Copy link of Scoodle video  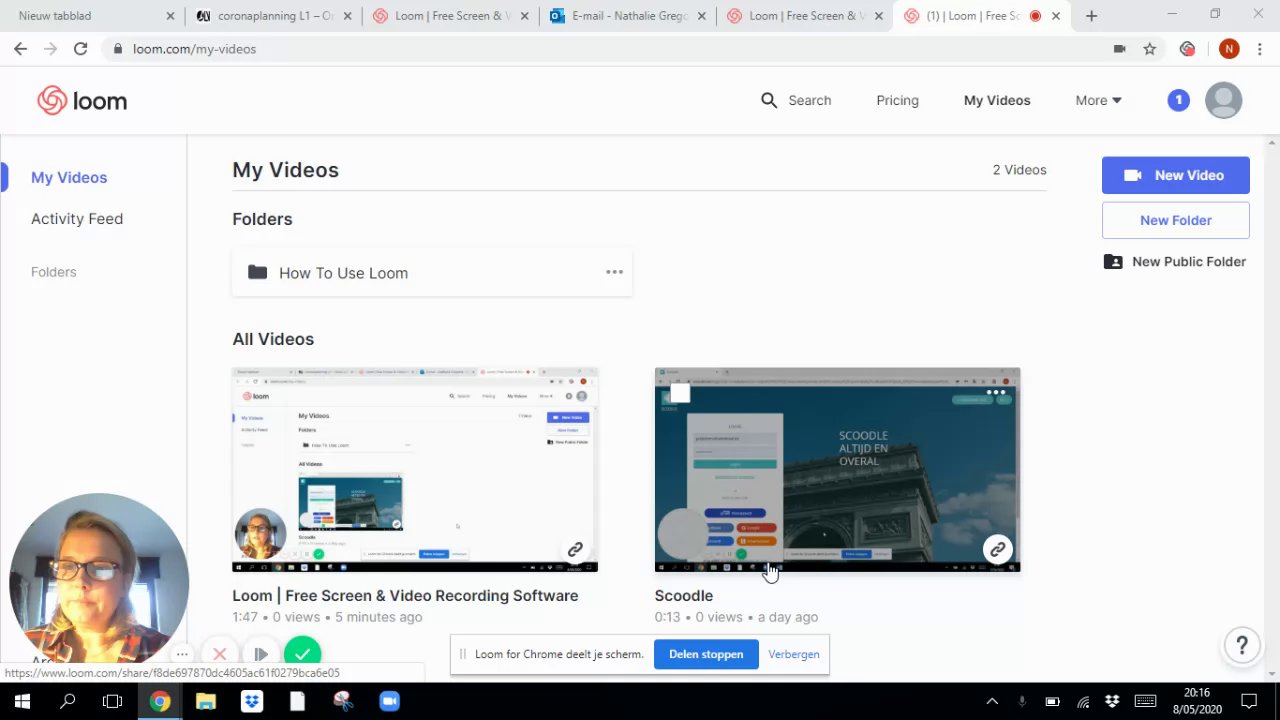click(997, 549)
